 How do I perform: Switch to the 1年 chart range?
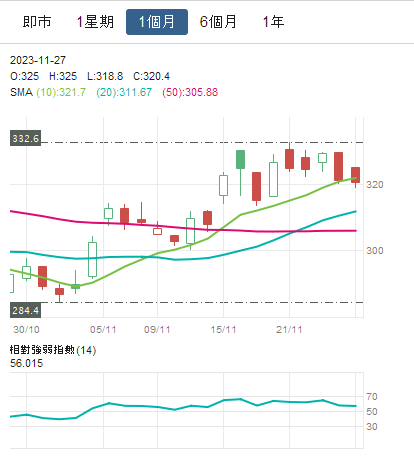273,22
